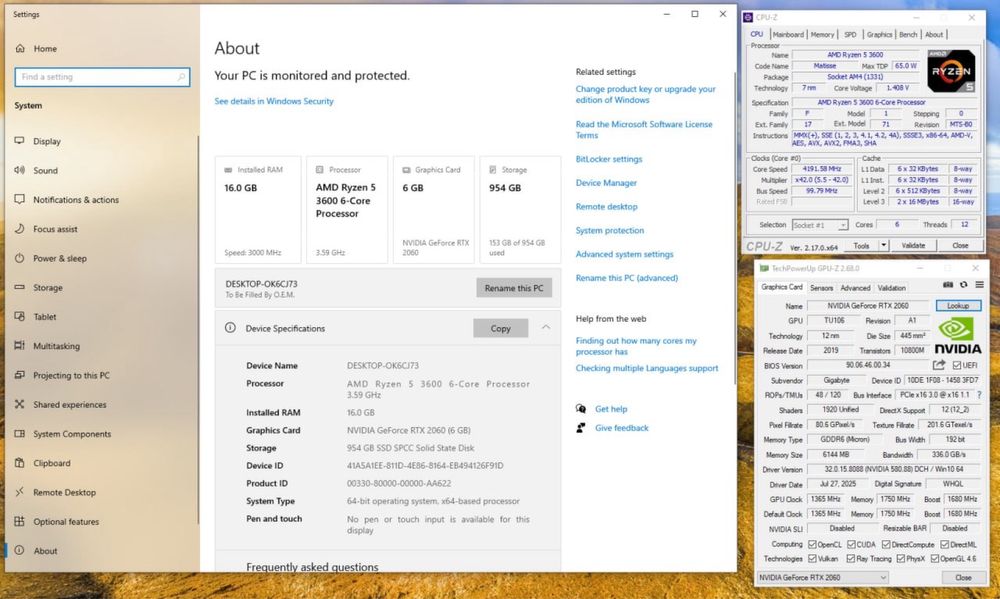Open Storage in the Settings sidebar
The height and width of the screenshot is (599, 1000).
[48, 288]
